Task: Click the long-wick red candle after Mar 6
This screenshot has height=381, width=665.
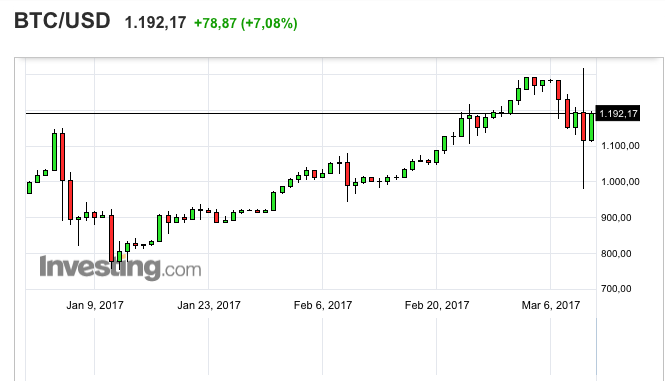Action: pyautogui.click(x=584, y=126)
